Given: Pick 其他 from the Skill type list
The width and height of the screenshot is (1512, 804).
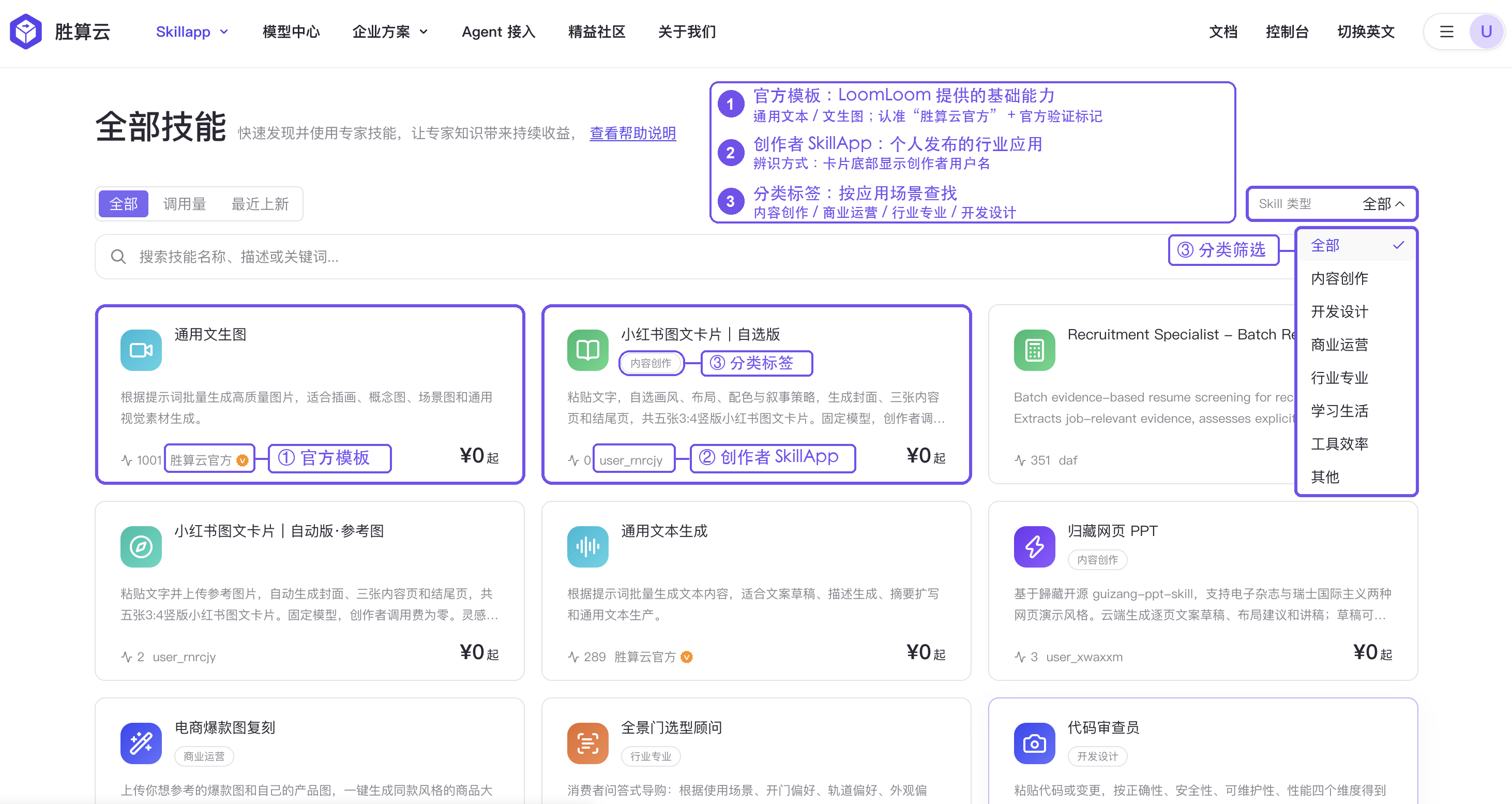Looking at the screenshot, I should pyautogui.click(x=1356, y=477).
